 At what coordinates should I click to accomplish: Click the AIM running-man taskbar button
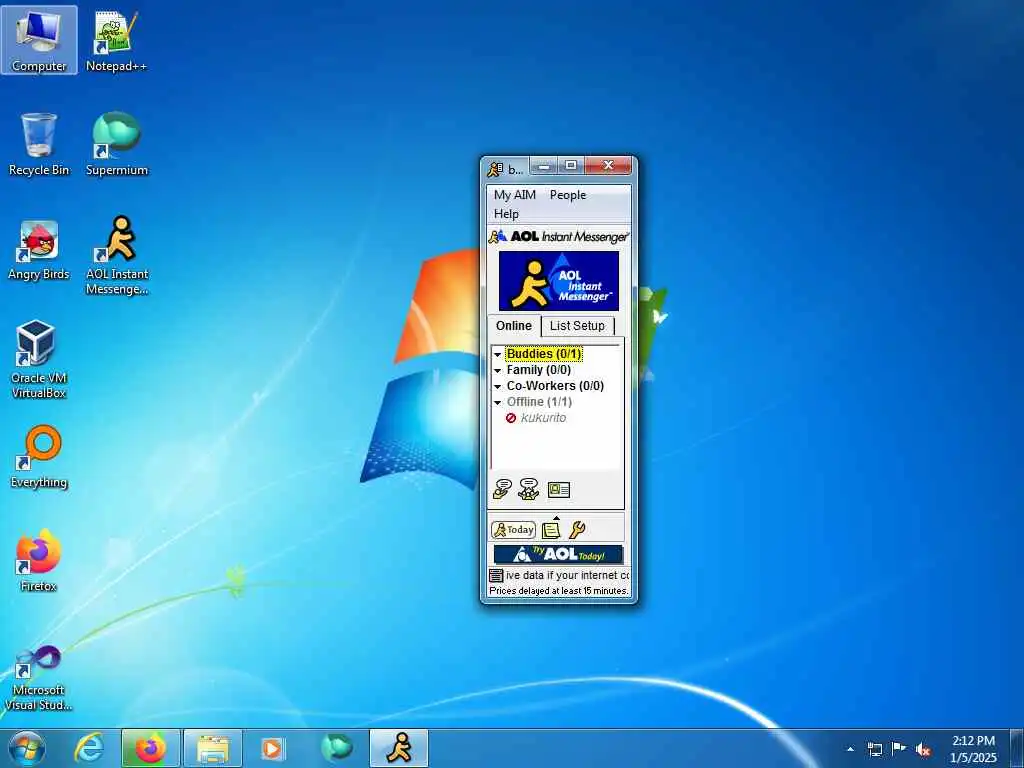pyautogui.click(x=399, y=748)
